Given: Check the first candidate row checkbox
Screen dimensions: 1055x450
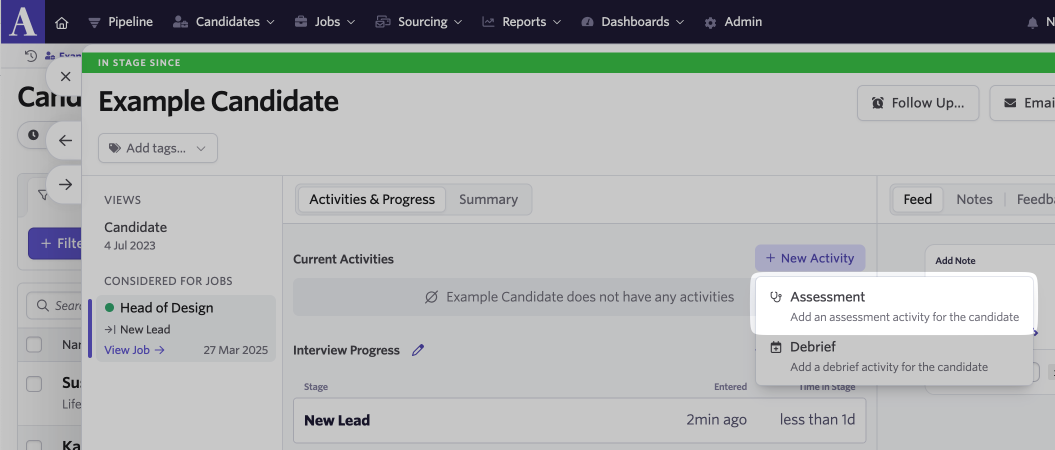Looking at the screenshot, I should click(34, 384).
